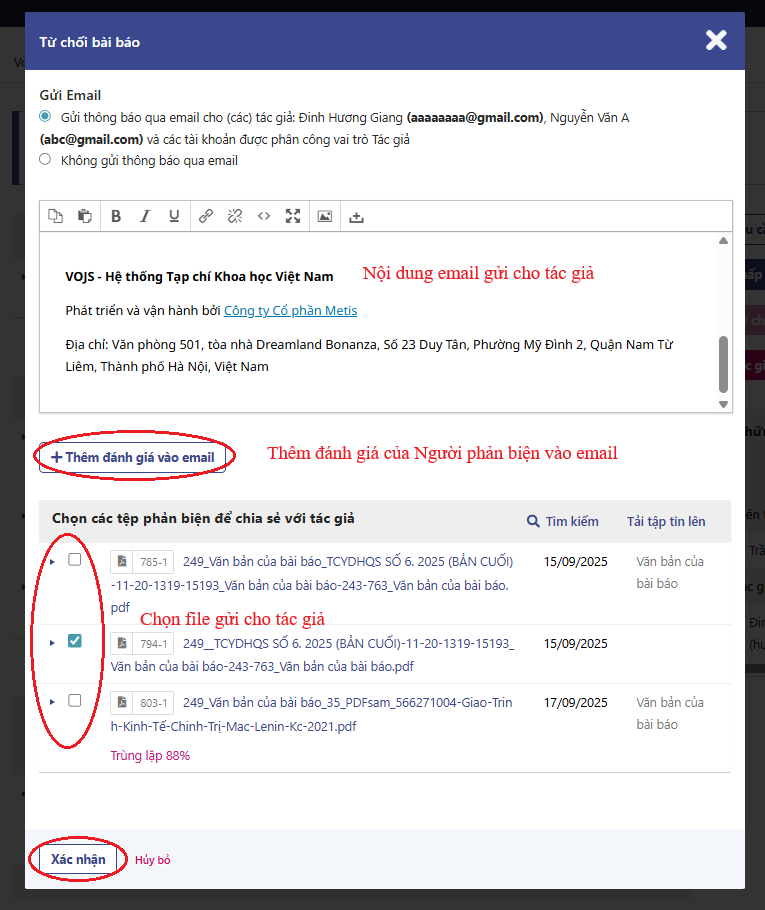Screen dimensions: 765x910
Task: Select 'Không gửi thông báo qua email' option
Action: (x=45, y=159)
